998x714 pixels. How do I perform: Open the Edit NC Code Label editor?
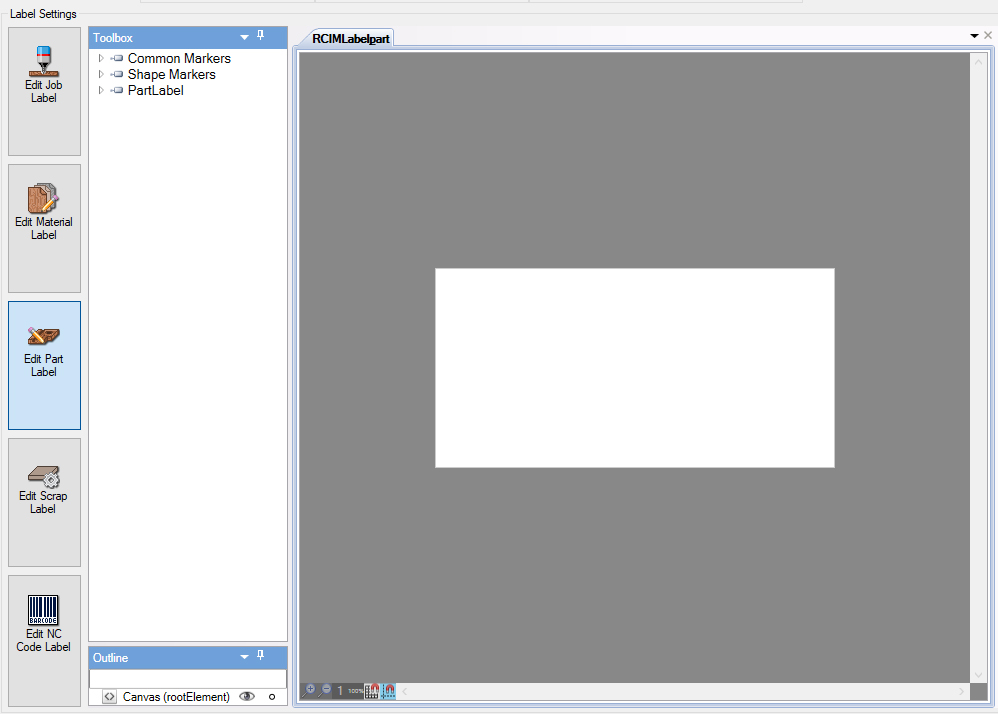[x=44, y=639]
